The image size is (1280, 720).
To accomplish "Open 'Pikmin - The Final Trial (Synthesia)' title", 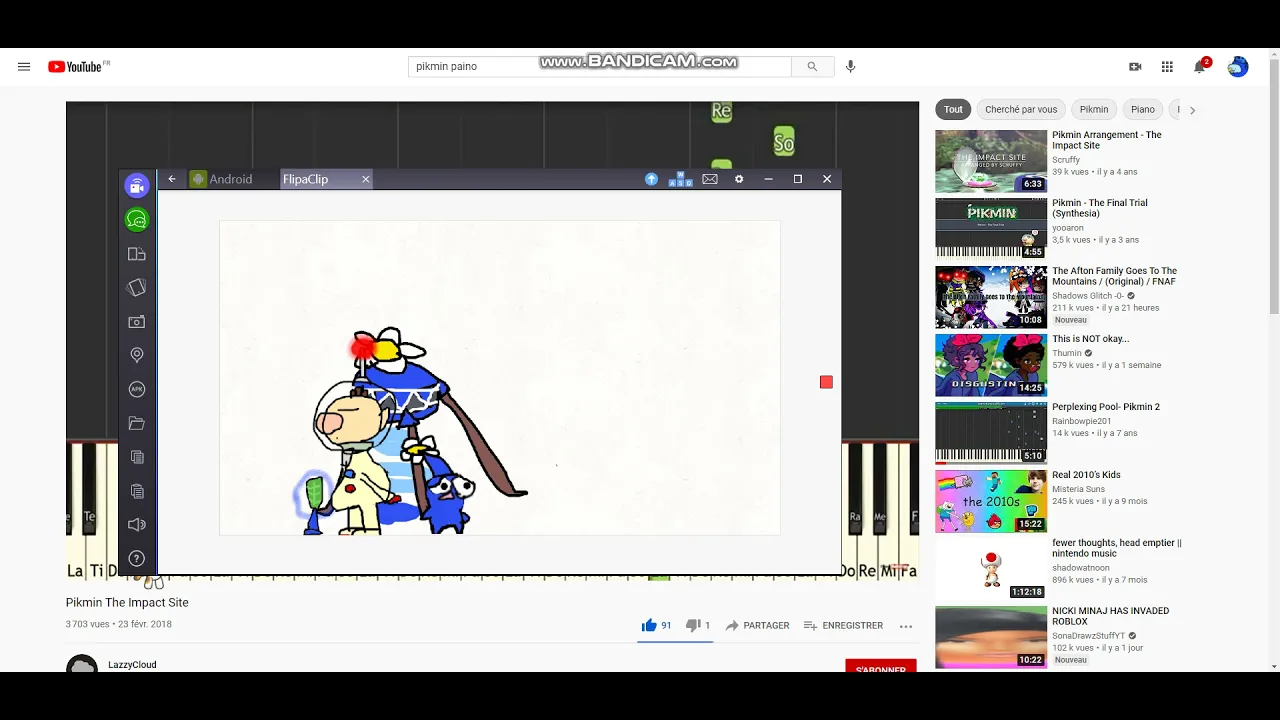I will point(1100,208).
